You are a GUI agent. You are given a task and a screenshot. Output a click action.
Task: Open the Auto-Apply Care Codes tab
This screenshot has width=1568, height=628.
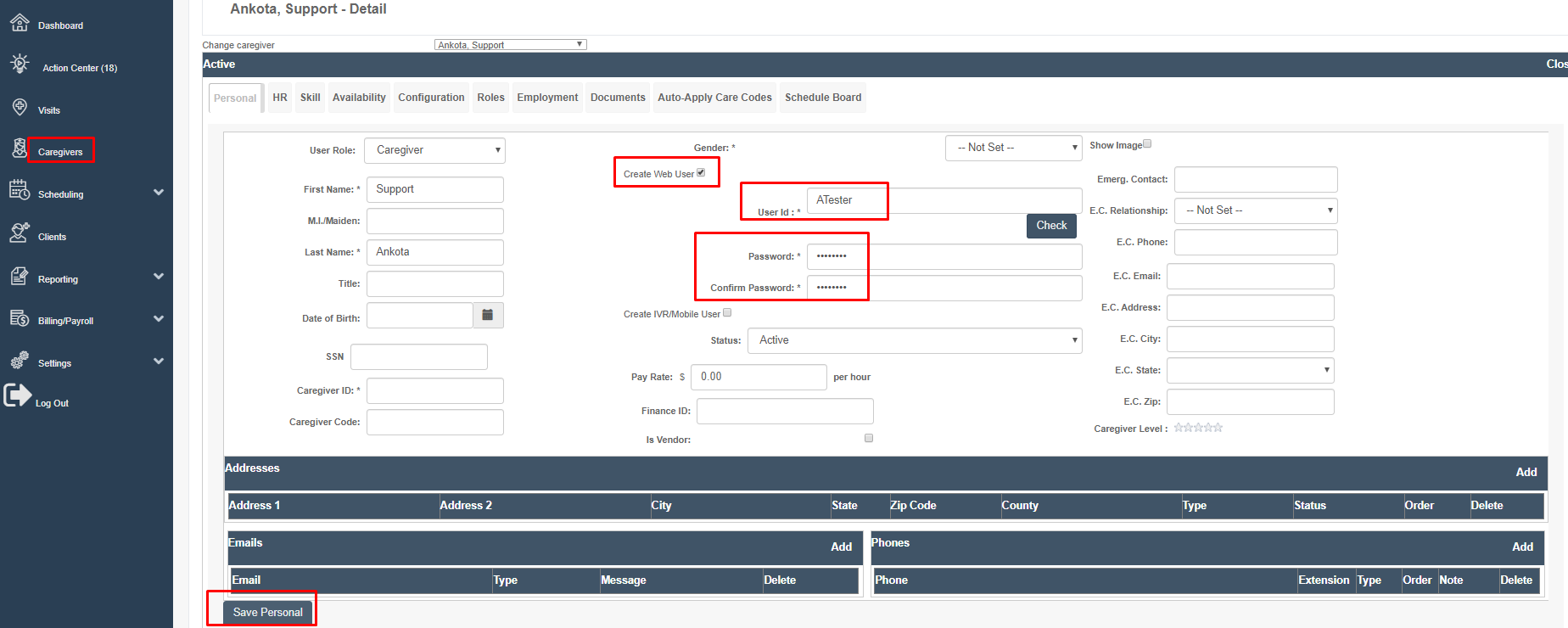[714, 98]
